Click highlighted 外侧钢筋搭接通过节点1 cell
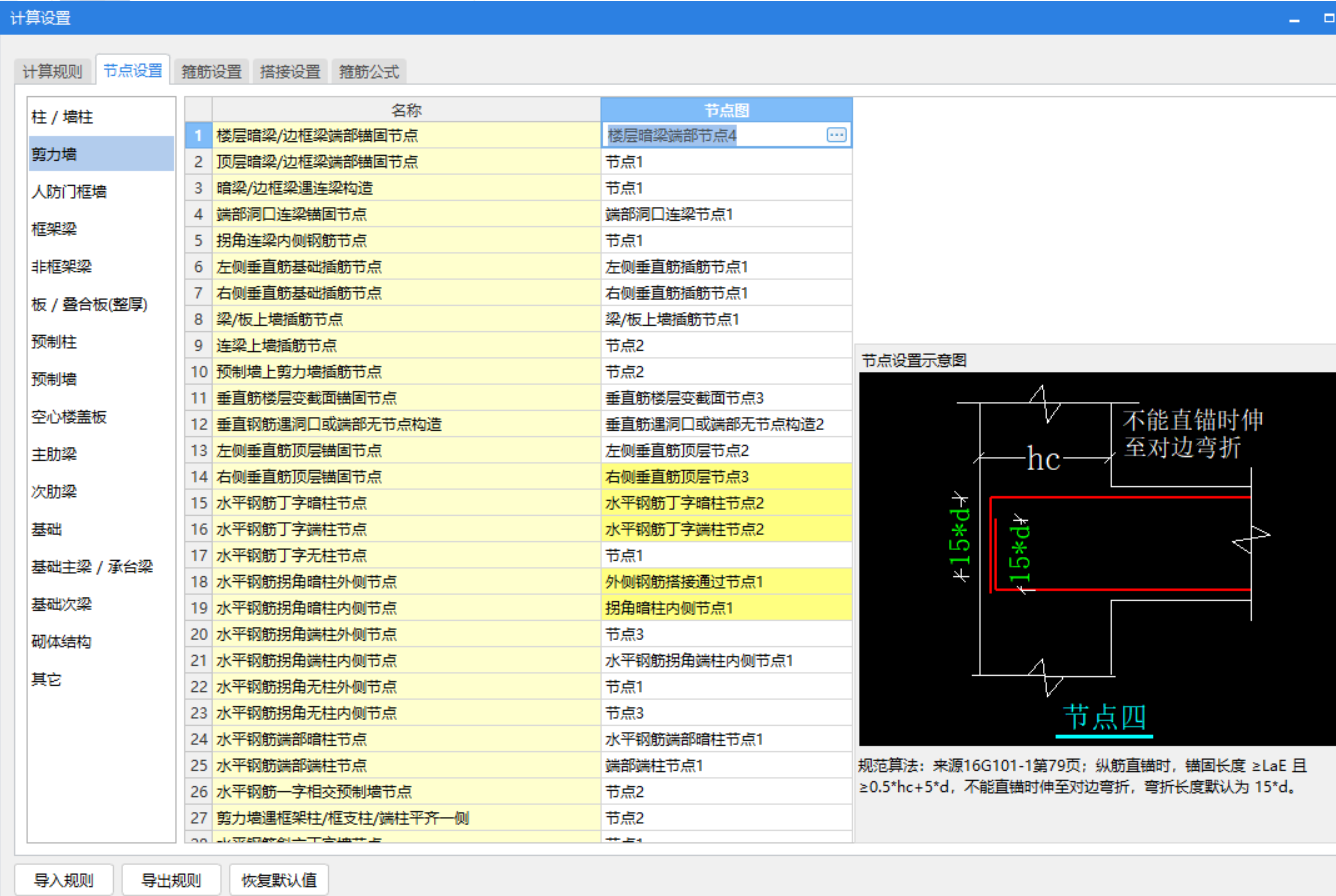This screenshot has width=1336, height=896. (x=727, y=582)
